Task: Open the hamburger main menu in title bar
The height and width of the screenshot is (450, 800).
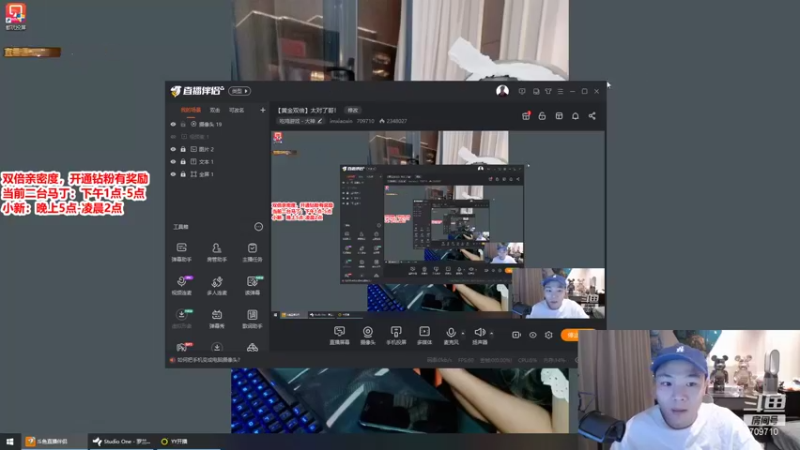Action: tap(560, 91)
